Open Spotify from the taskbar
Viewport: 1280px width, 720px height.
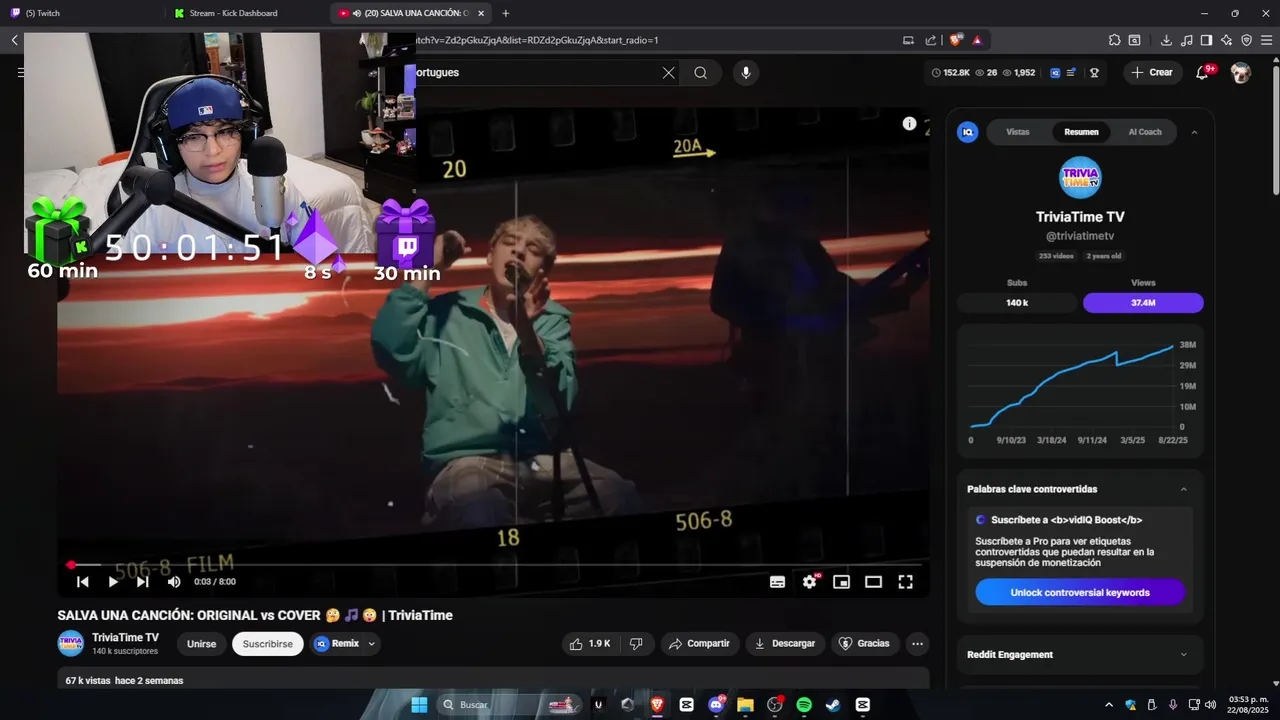[x=804, y=705]
